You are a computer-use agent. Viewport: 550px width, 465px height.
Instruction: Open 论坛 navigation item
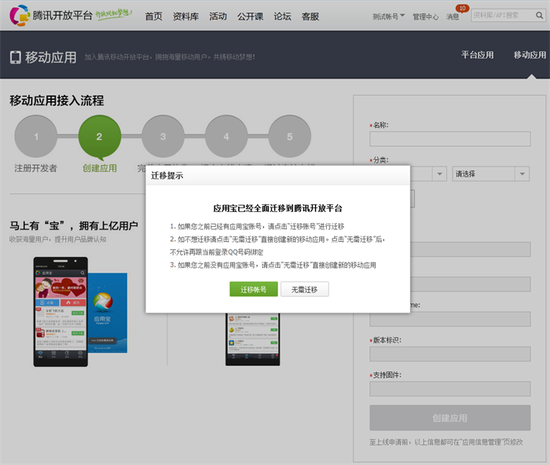(282, 16)
